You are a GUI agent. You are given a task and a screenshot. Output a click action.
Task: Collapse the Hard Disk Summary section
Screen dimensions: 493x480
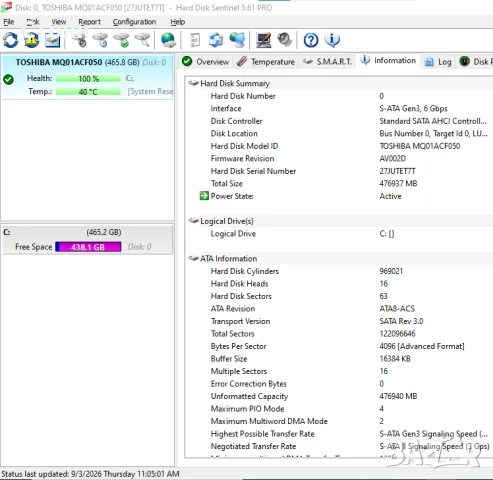click(194, 83)
